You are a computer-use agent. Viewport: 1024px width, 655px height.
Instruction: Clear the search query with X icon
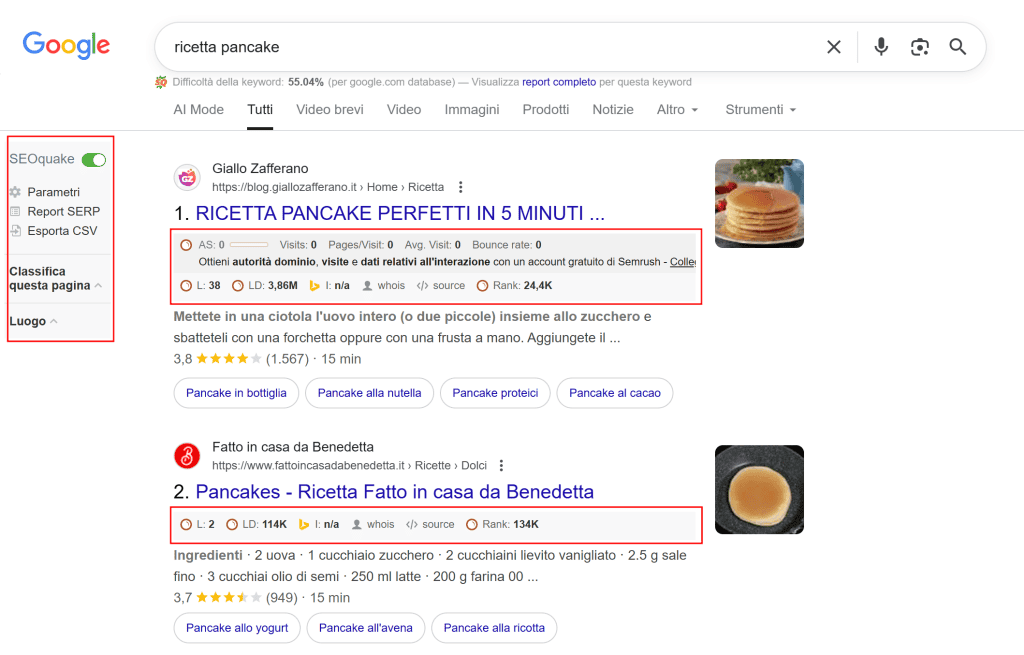[833, 47]
